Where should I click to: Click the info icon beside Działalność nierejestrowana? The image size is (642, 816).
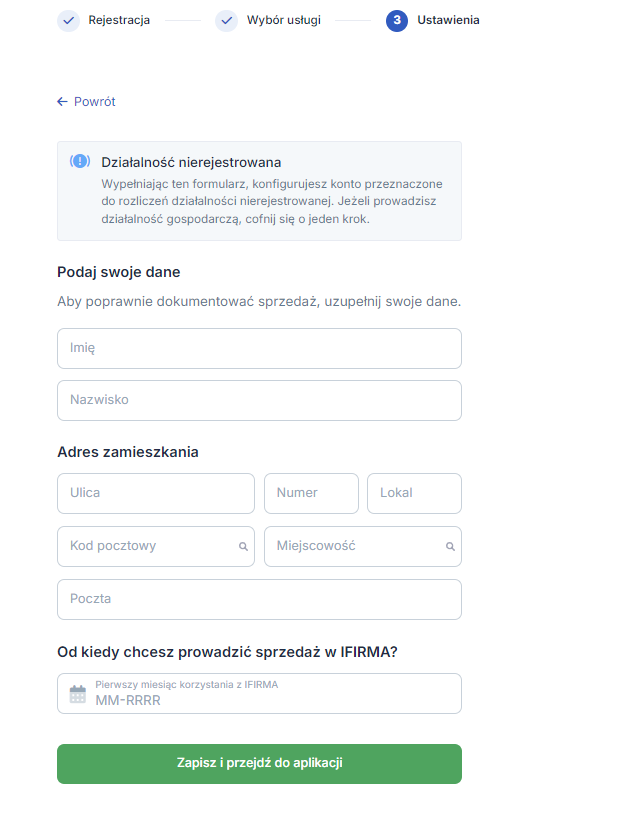point(80,162)
